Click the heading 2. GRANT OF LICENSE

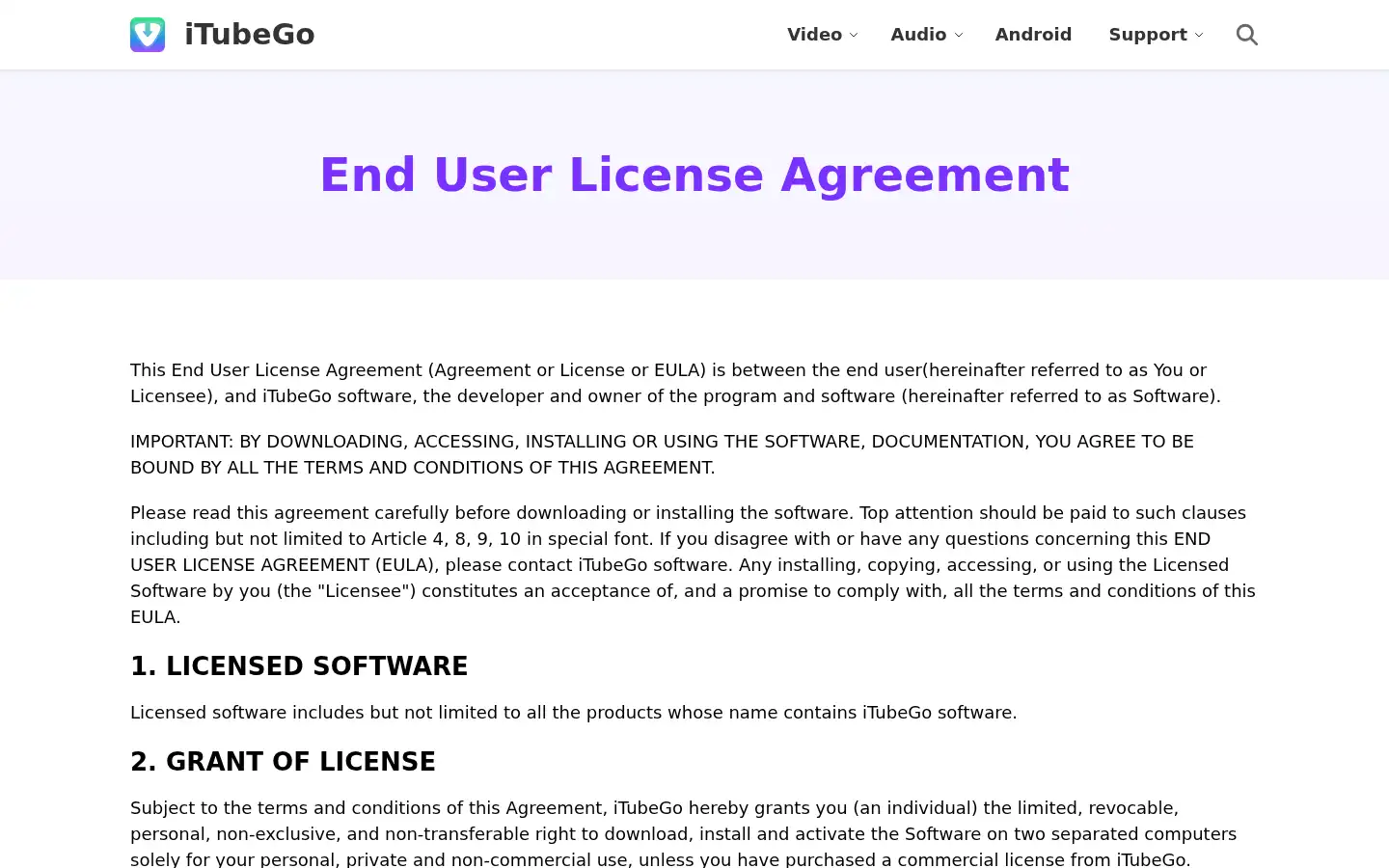click(x=283, y=762)
